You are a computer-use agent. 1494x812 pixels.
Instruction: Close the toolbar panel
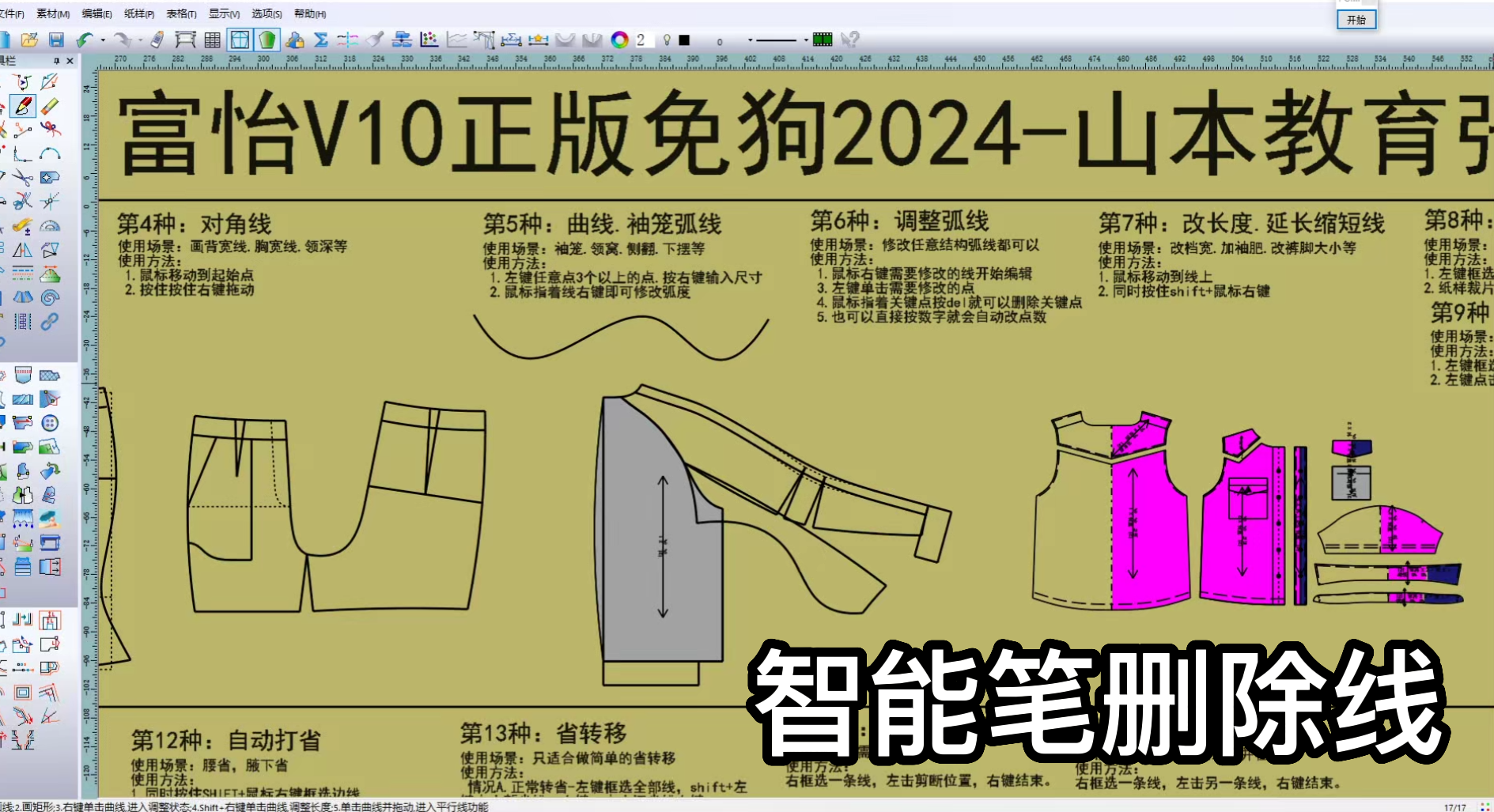[x=70, y=61]
